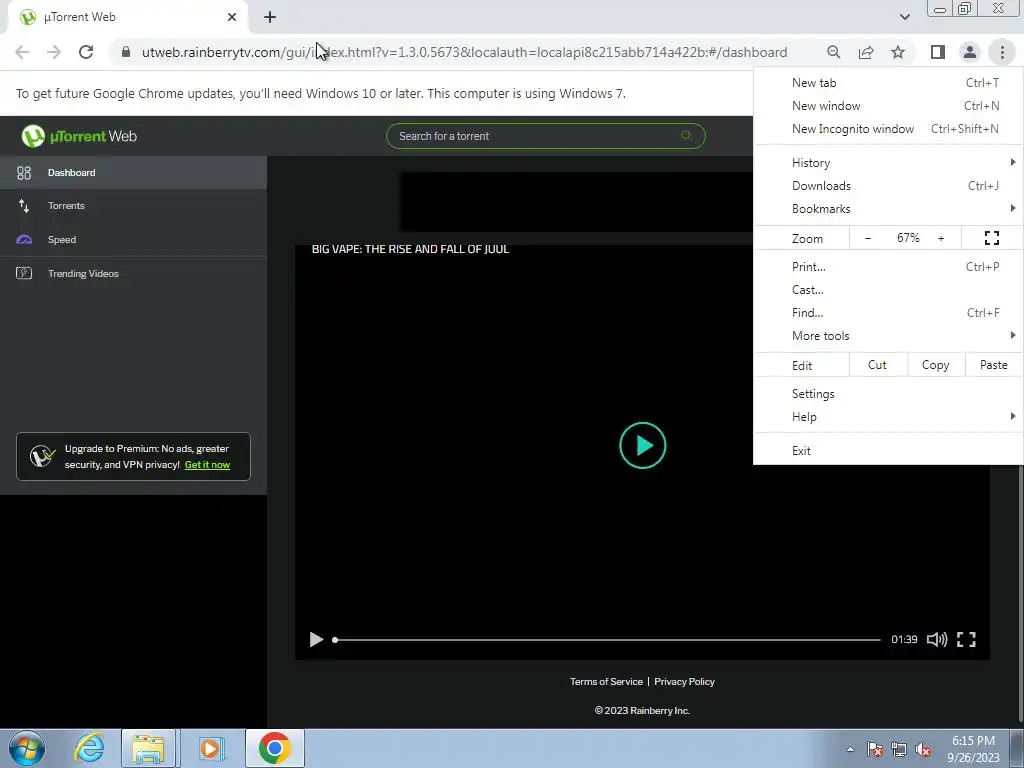Close the µTorrent Web tab

(x=232, y=18)
